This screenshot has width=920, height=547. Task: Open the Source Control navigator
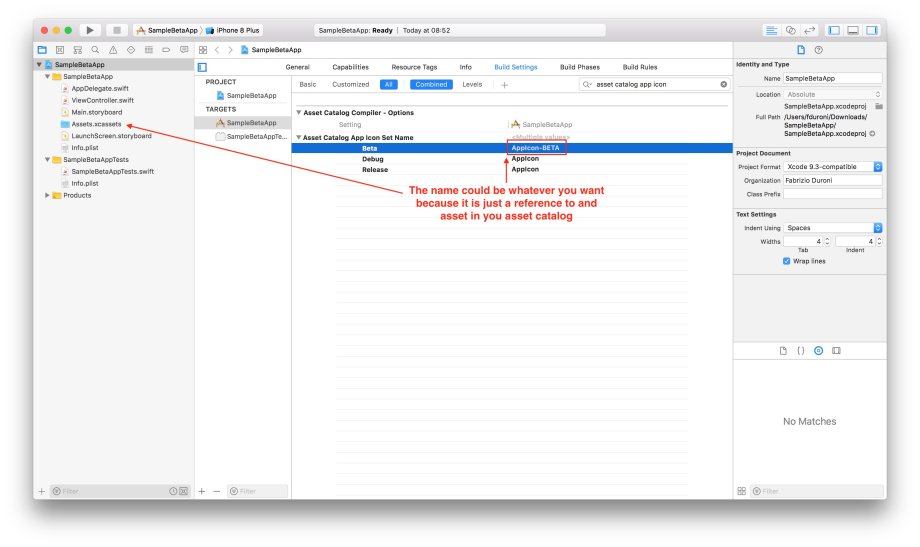click(x=60, y=50)
